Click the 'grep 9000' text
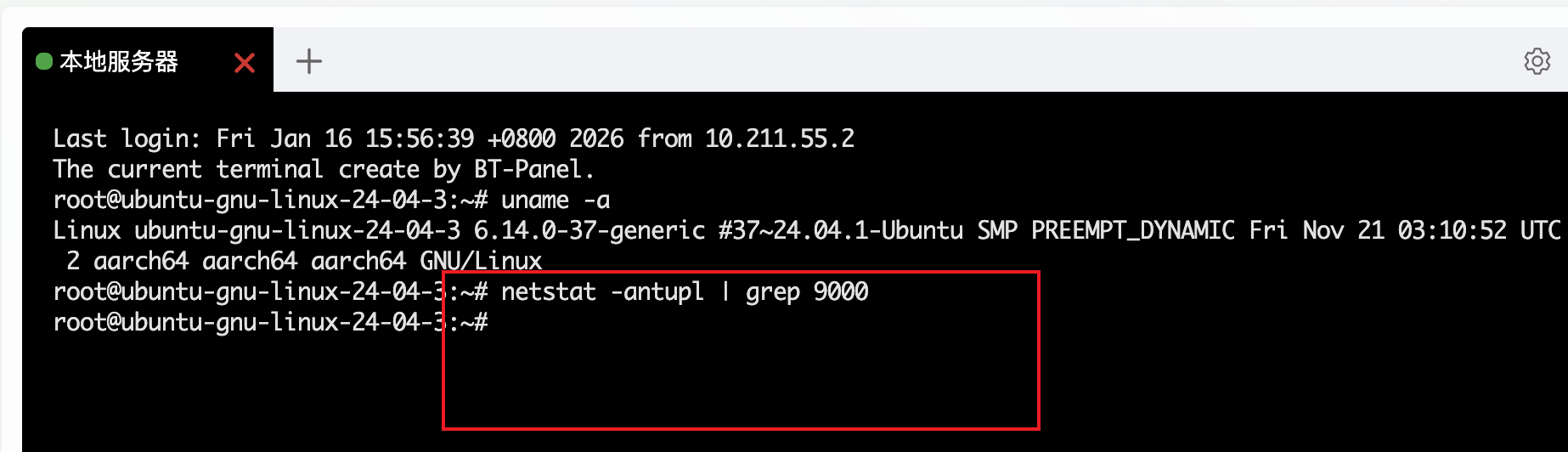Screen dimensions: 1568x452 807,292
